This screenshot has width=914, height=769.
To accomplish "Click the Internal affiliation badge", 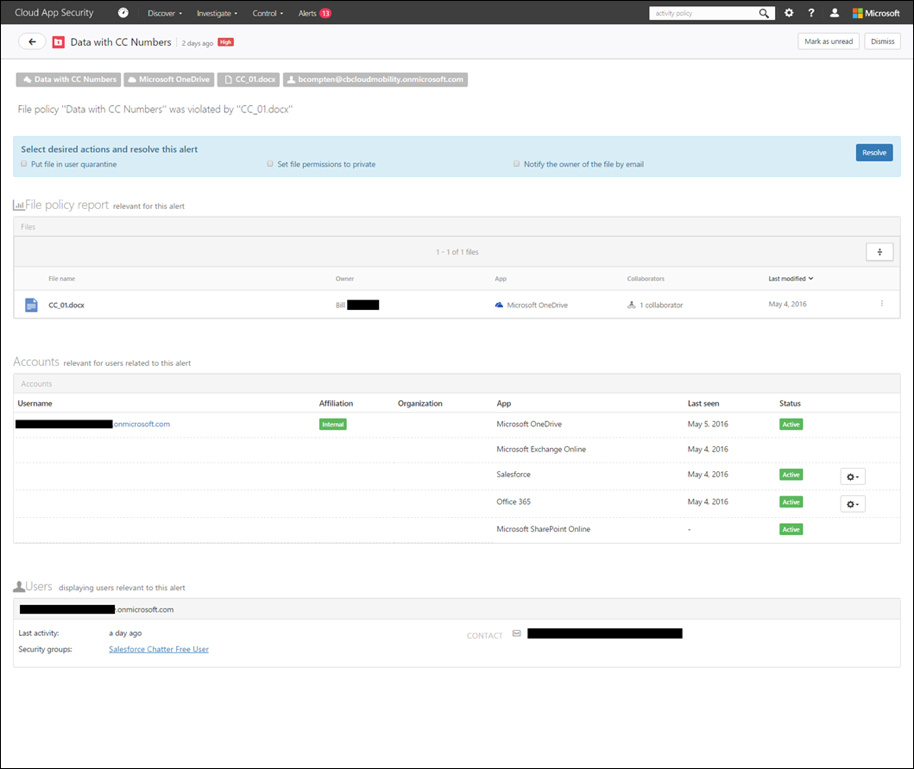I will click(x=333, y=424).
